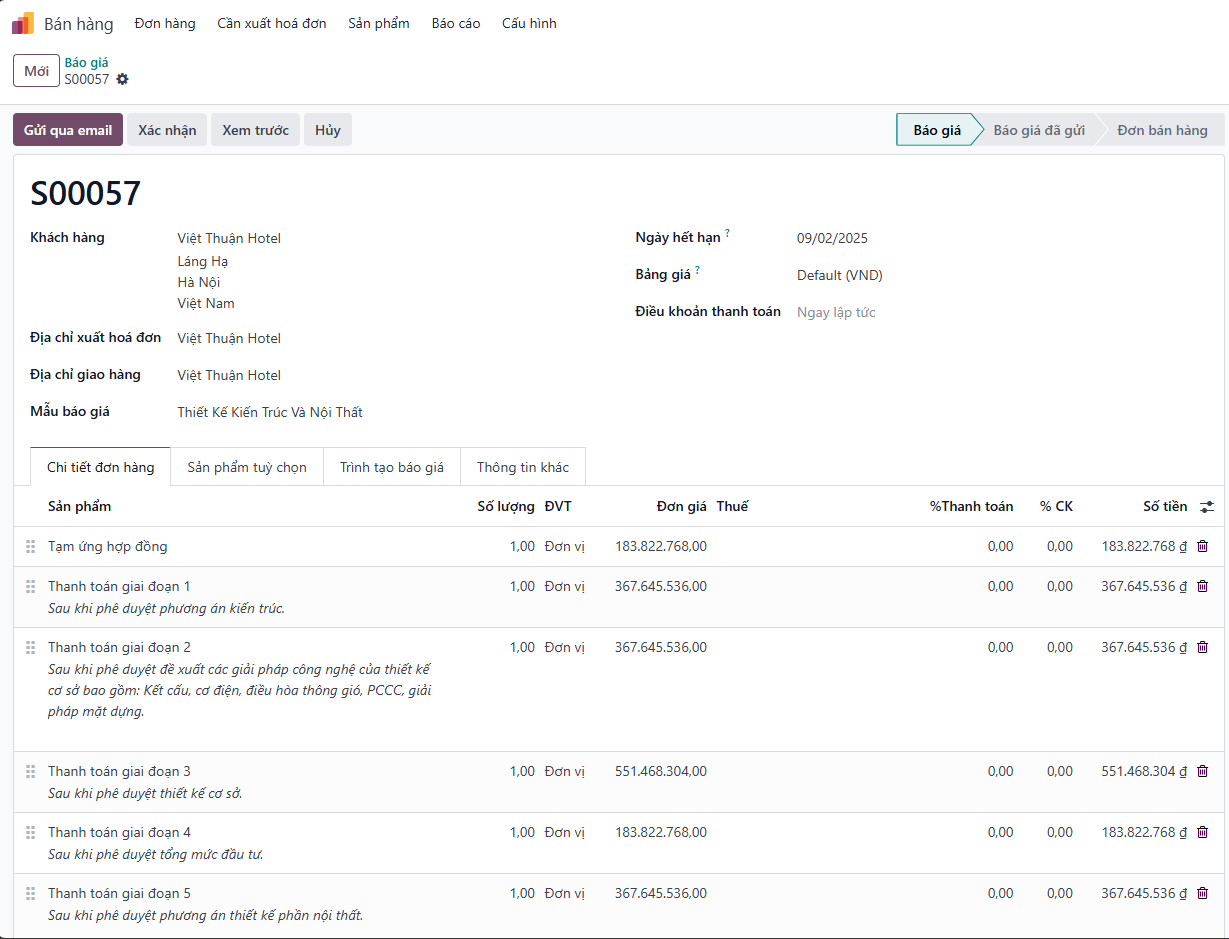
Task: Switch to the Sản phẩm tuỳ chọn tab
Action: [x=247, y=467]
